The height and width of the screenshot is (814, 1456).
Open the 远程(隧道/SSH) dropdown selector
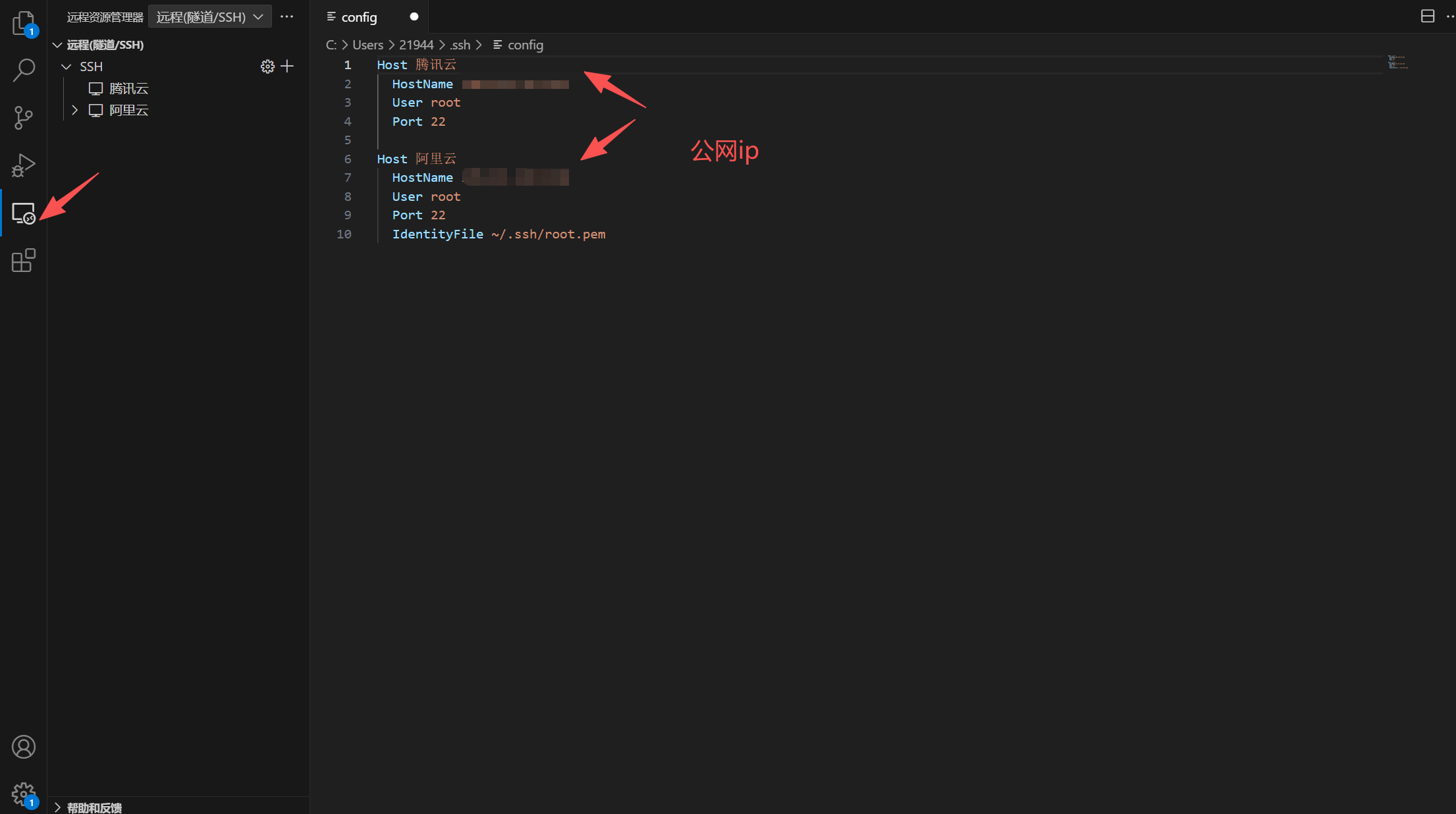(209, 17)
